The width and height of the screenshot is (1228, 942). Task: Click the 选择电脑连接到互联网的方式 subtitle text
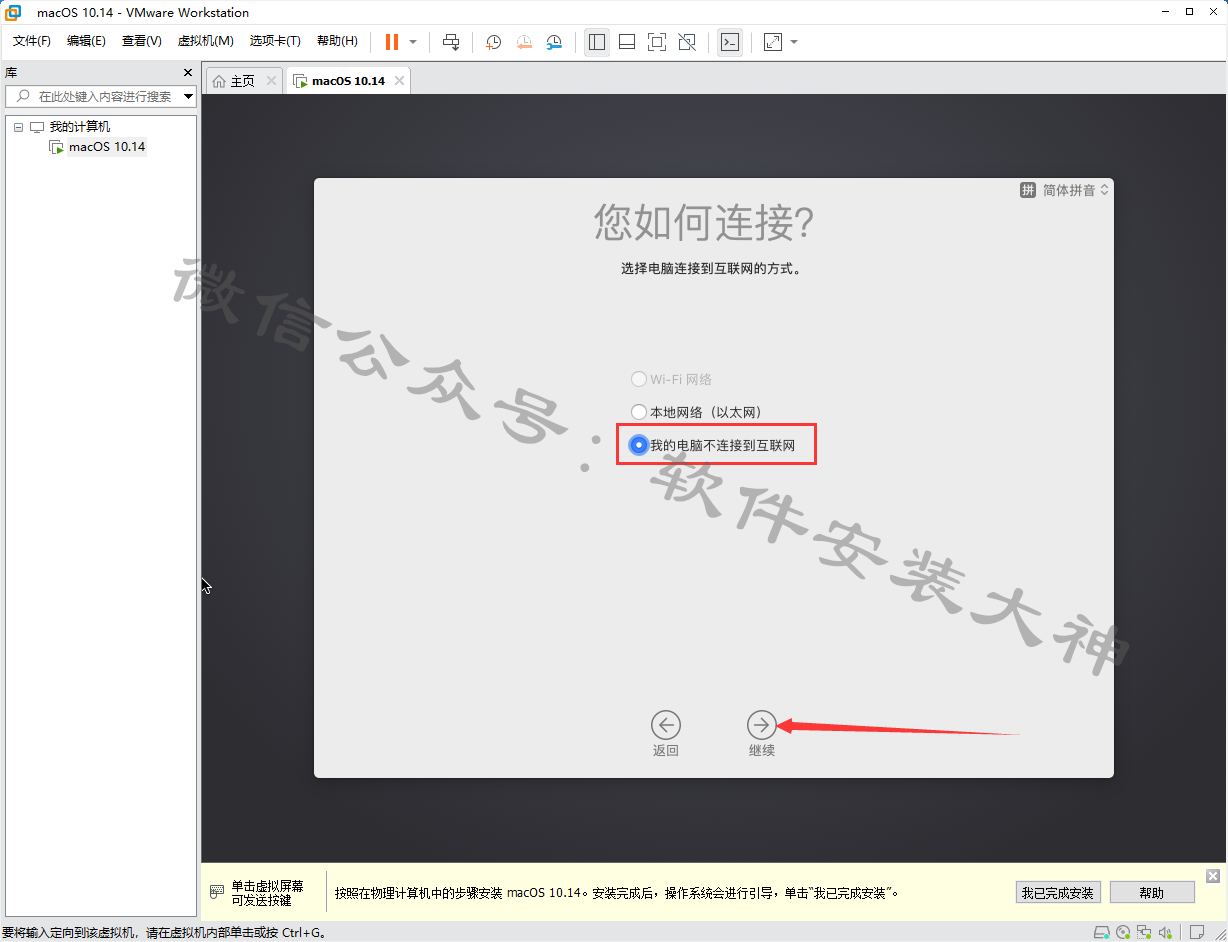point(711,269)
